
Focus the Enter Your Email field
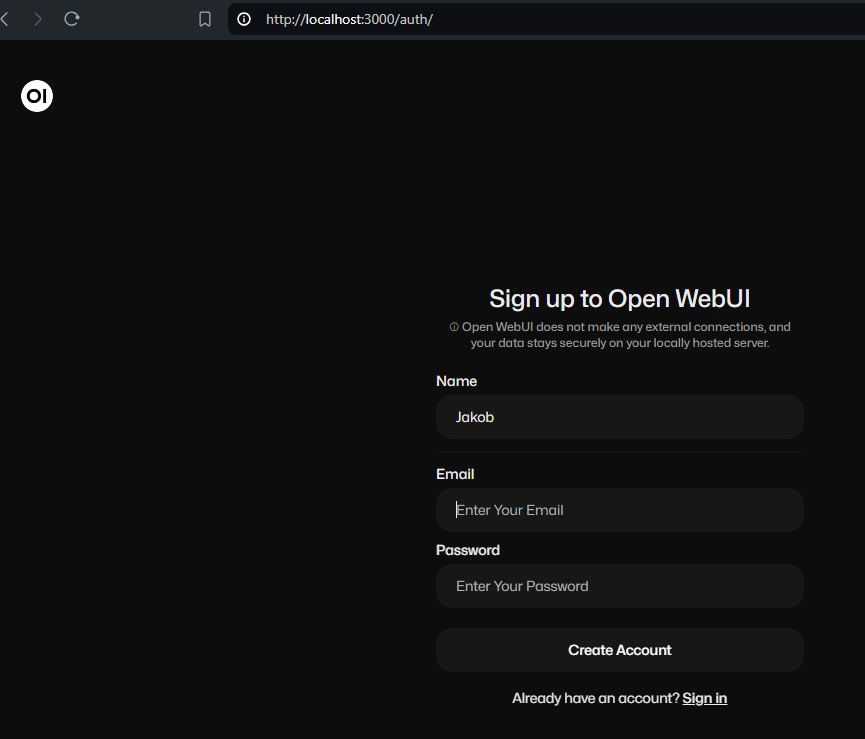[x=620, y=510]
